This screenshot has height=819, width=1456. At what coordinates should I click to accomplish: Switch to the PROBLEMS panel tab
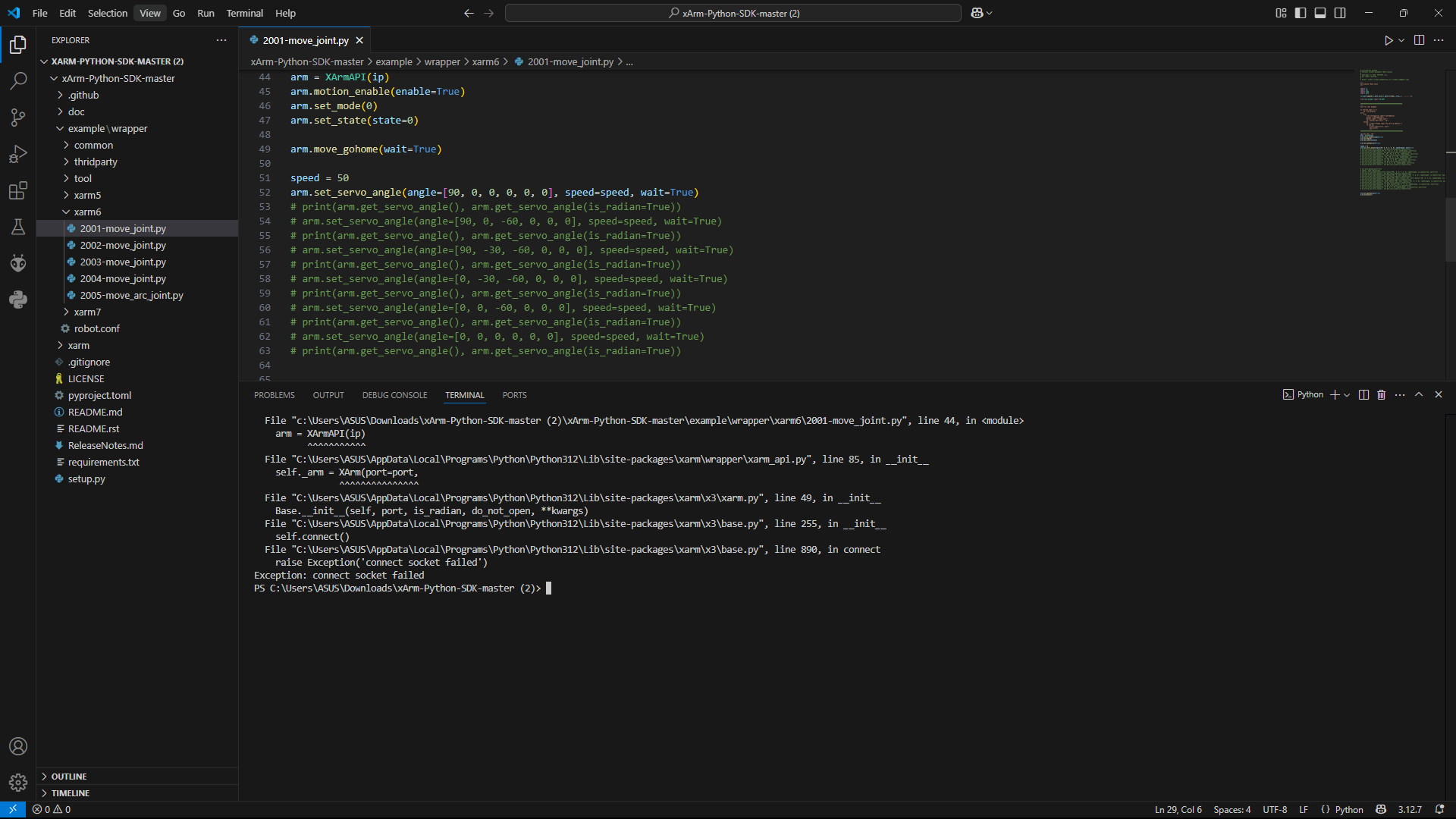(274, 395)
